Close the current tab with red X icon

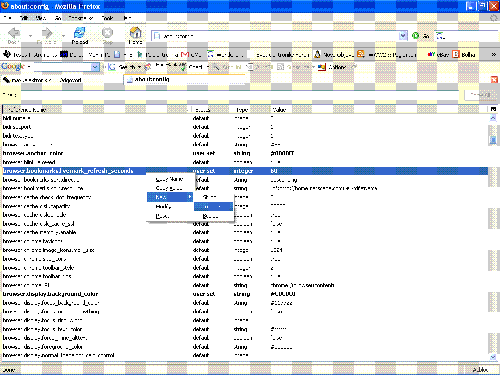(x=494, y=79)
